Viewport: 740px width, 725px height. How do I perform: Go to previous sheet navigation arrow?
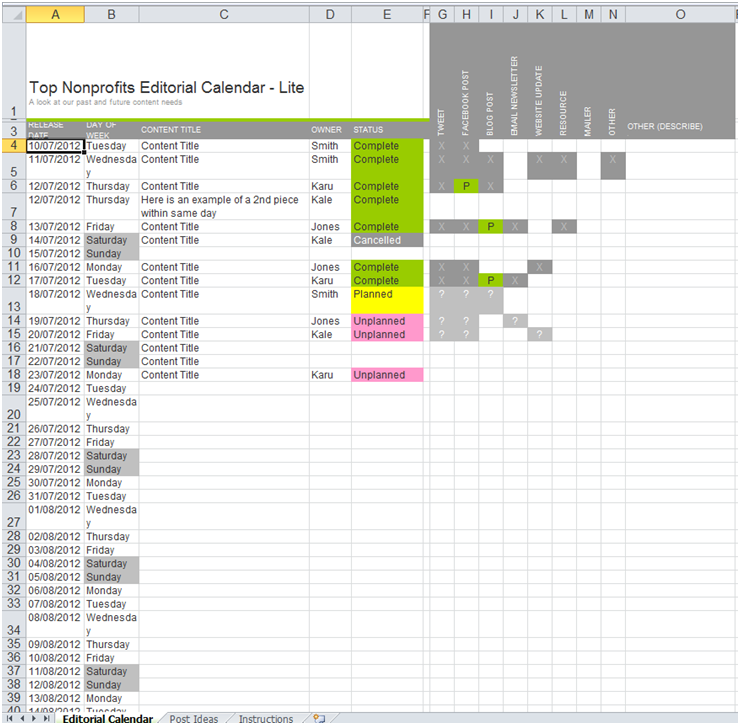click(x=22, y=718)
